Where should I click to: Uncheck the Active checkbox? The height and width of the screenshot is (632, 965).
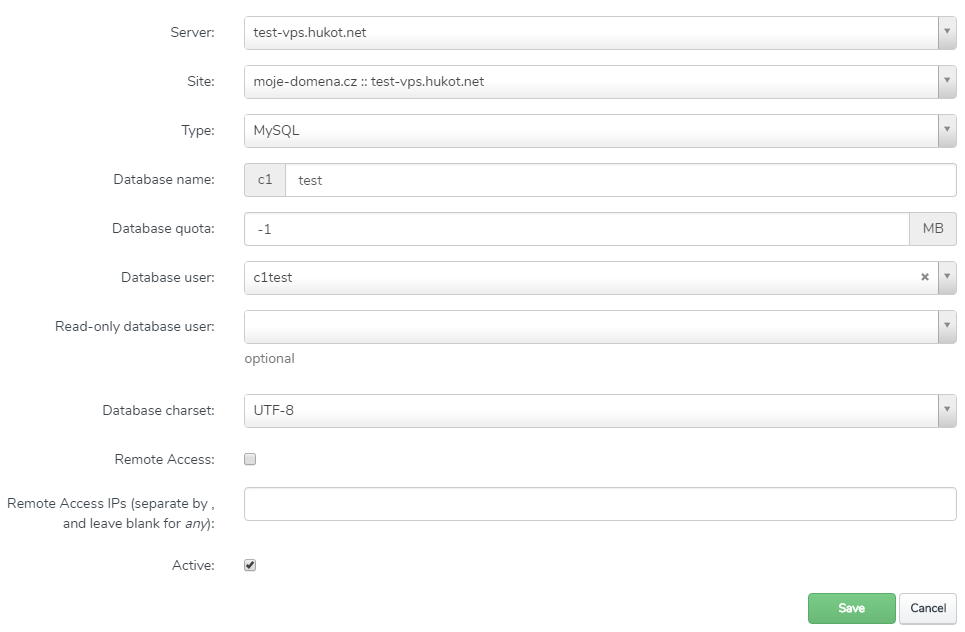pos(251,565)
